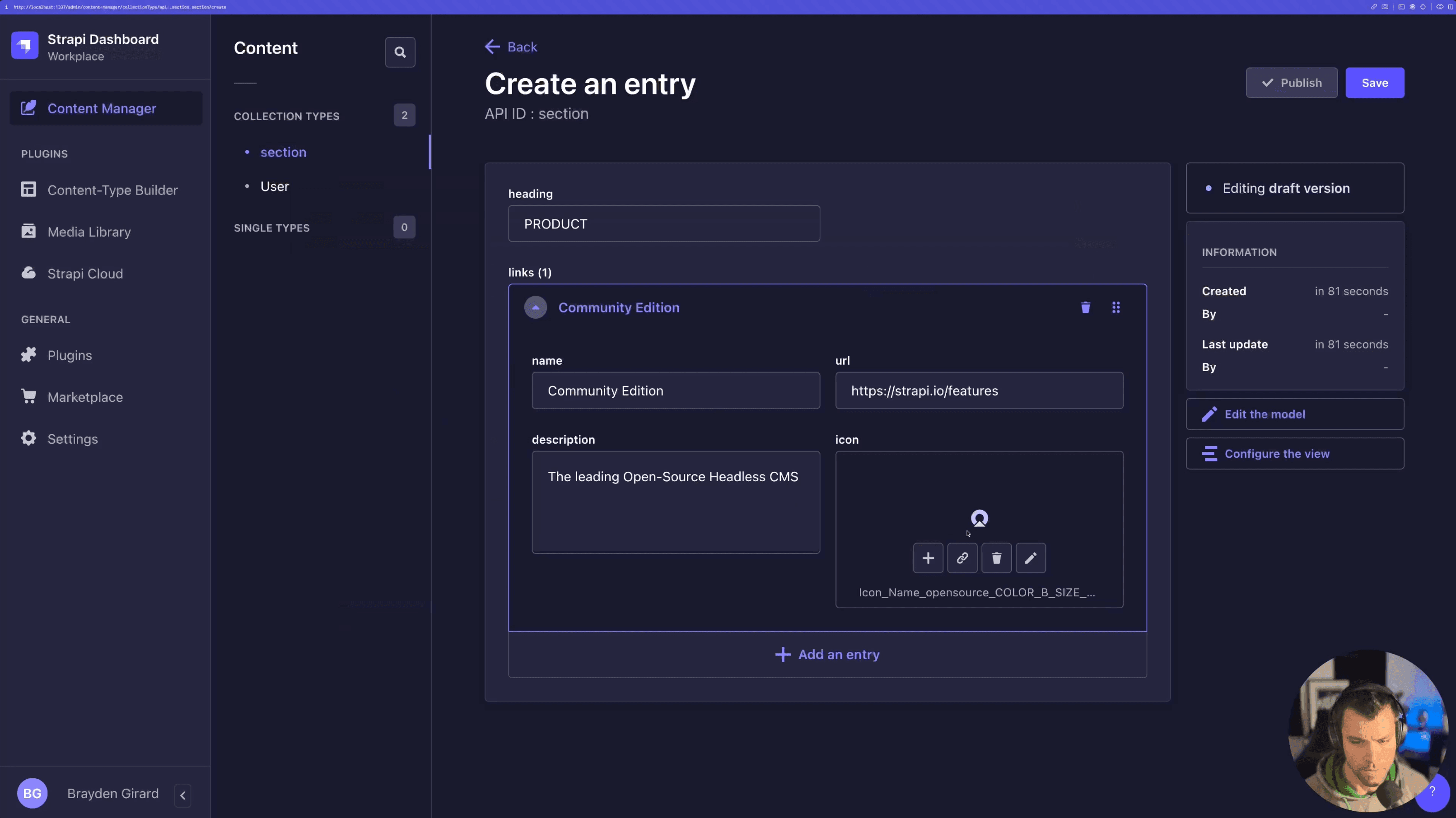Open Edit the model
This screenshot has width=1456, height=818.
pos(1294,414)
